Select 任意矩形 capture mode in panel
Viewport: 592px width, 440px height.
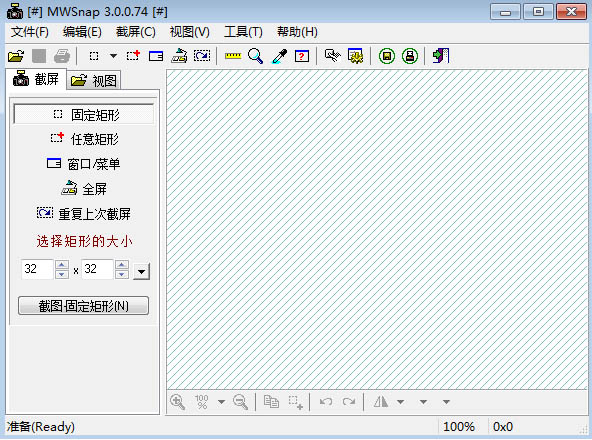(84, 139)
